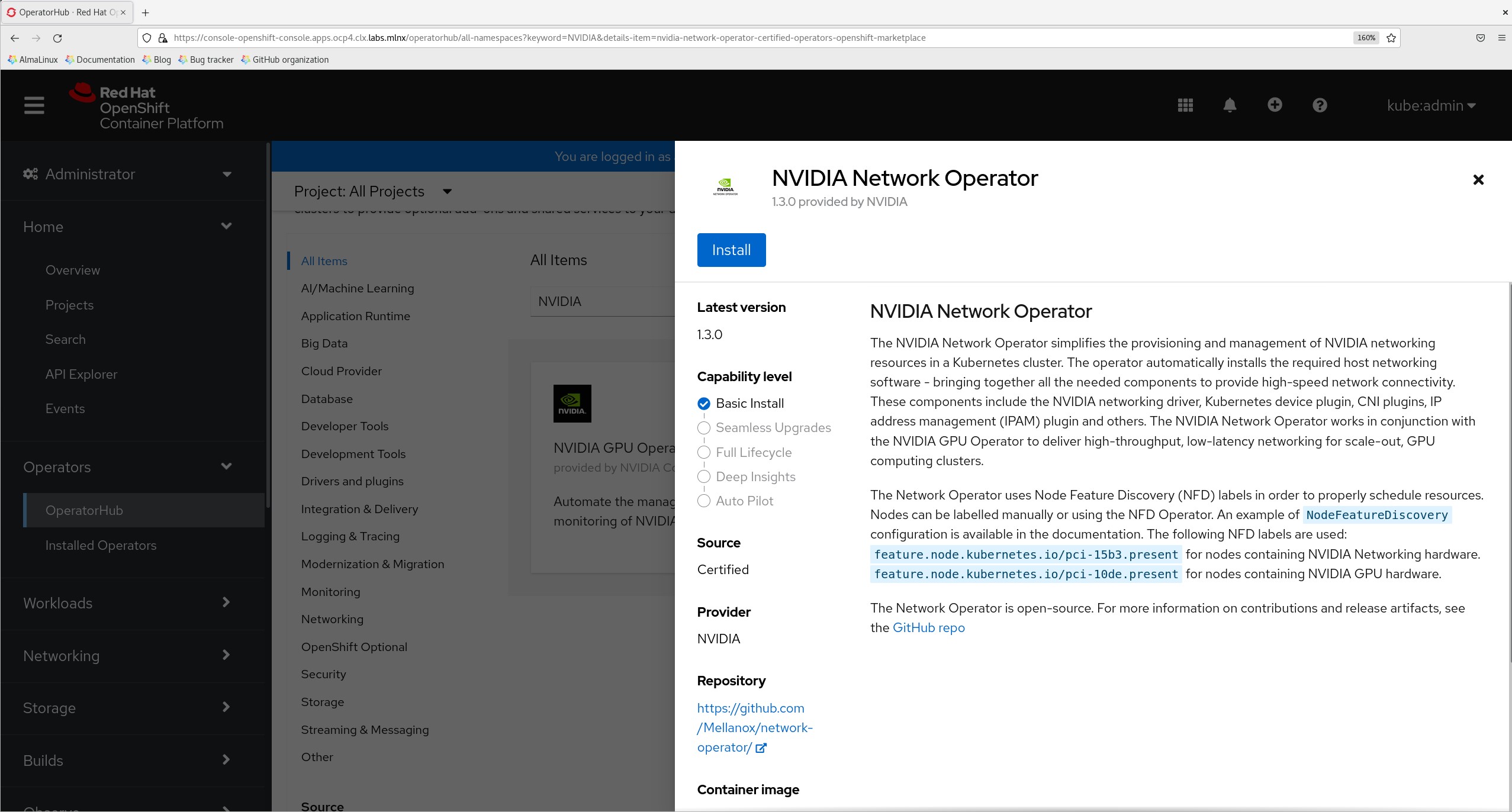Screen dimensions: 1512x812
Task: Open the hamburger navigation menu
Action: tap(34, 105)
